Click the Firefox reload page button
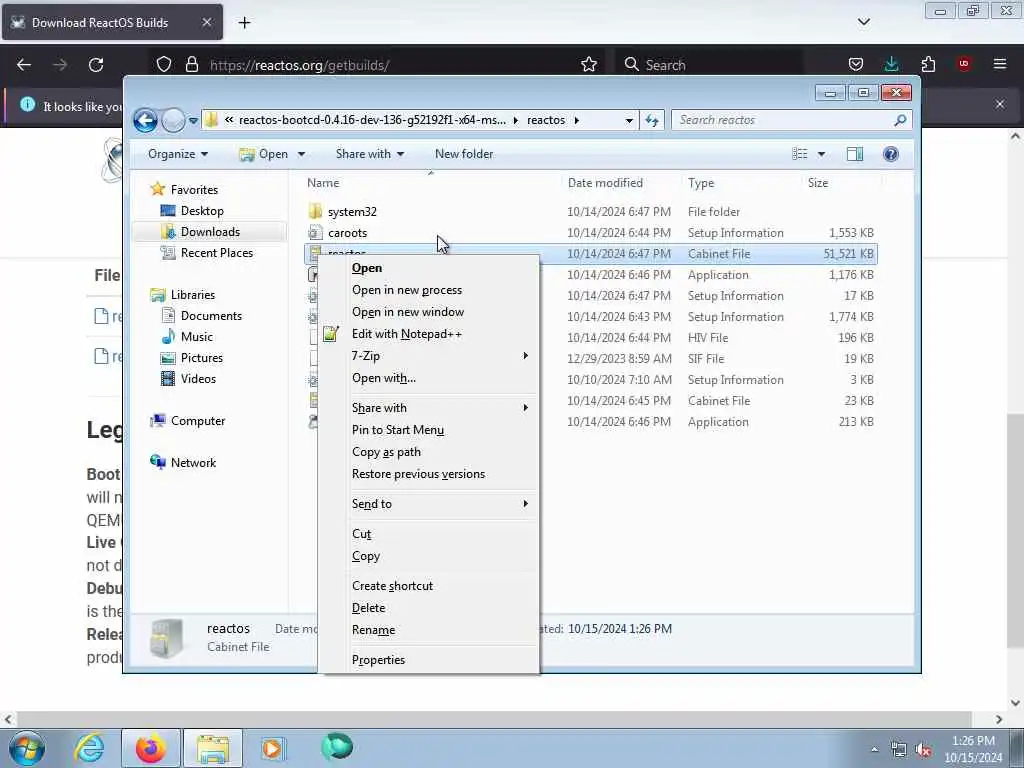 click(96, 65)
